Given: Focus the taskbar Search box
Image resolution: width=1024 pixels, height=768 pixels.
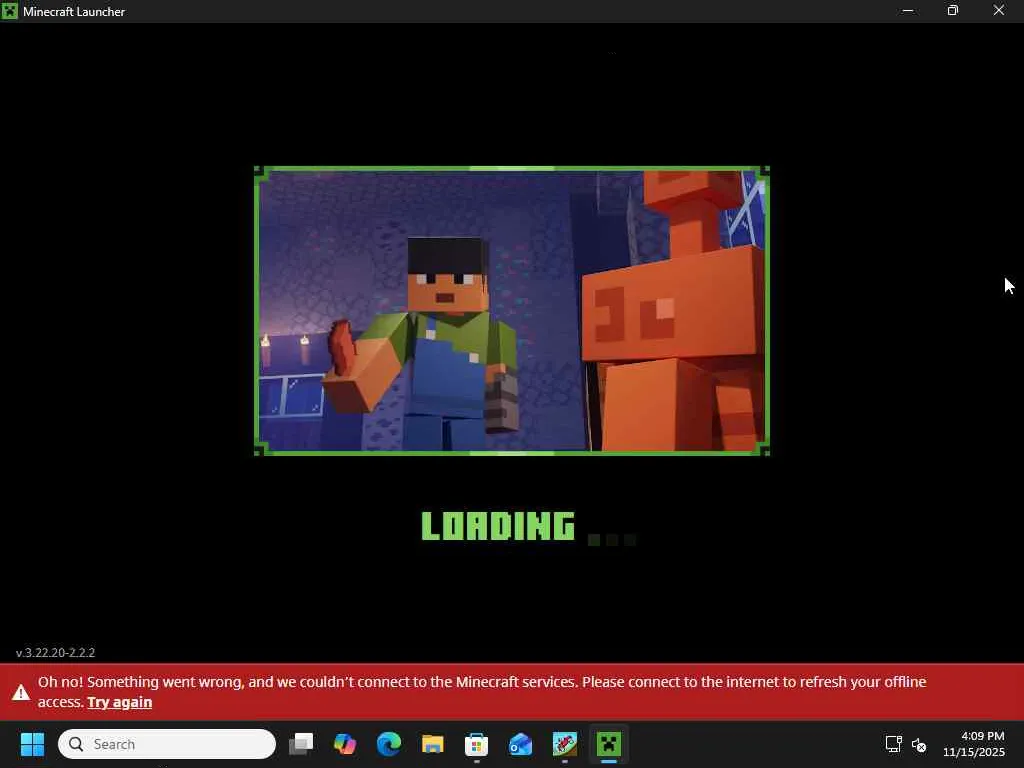Looking at the screenshot, I should pos(167,744).
